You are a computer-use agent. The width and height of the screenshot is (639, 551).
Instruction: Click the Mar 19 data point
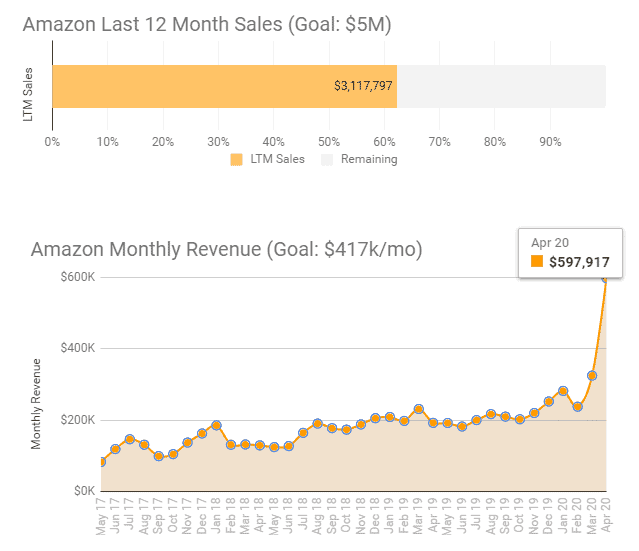pyautogui.click(x=418, y=409)
